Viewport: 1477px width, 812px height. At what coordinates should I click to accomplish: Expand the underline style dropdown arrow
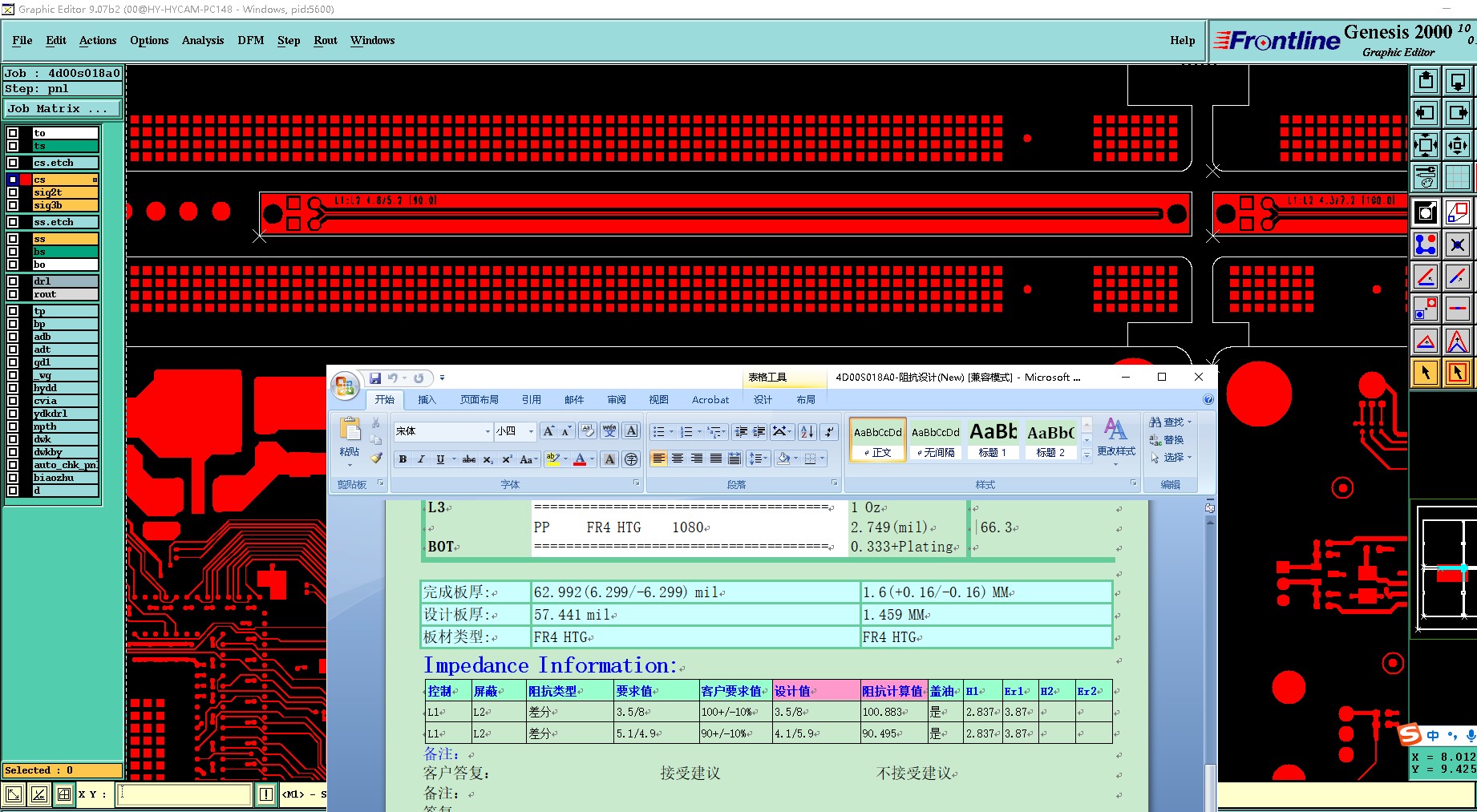(x=454, y=459)
